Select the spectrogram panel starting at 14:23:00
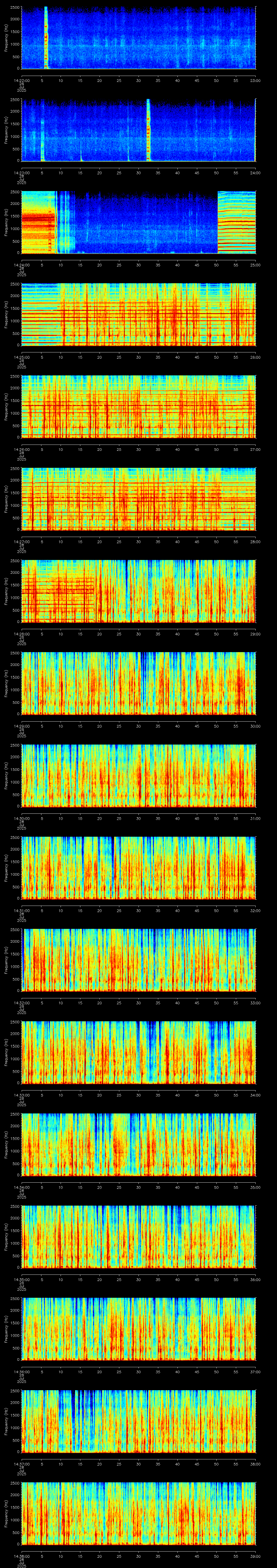The width and height of the screenshot is (277, 1568). pyautogui.click(x=139, y=130)
